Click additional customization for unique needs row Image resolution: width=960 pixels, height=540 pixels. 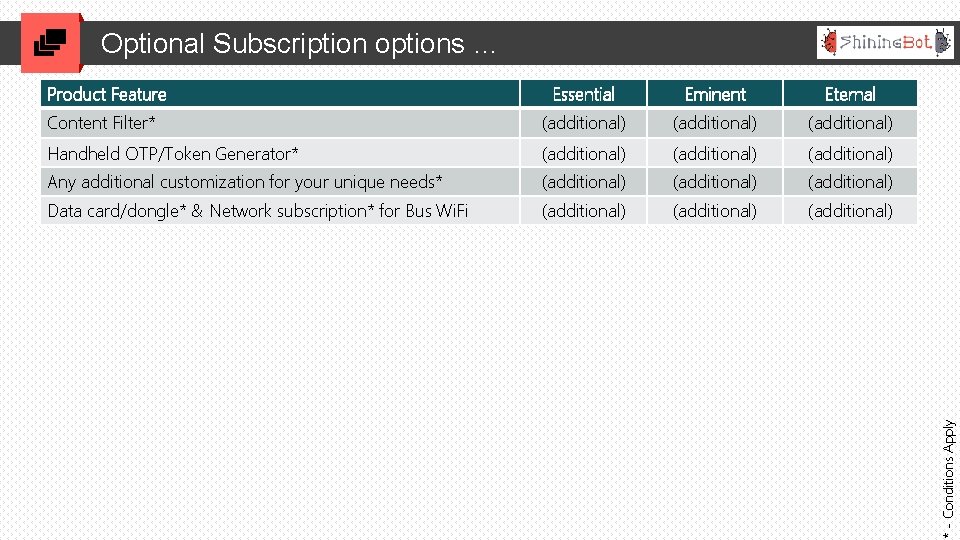pyautogui.click(x=245, y=182)
